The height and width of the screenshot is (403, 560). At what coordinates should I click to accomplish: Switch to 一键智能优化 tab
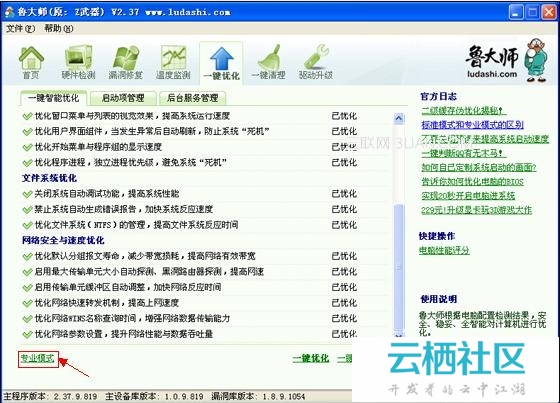pos(54,98)
